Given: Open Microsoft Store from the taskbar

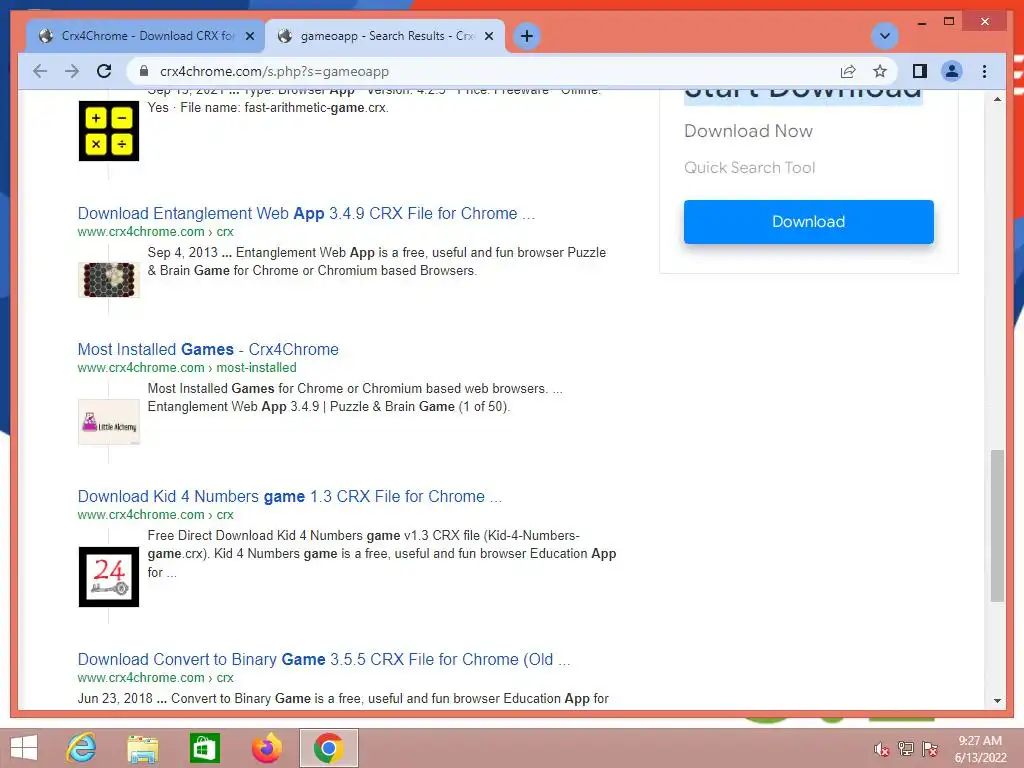Looking at the screenshot, I should point(204,748).
